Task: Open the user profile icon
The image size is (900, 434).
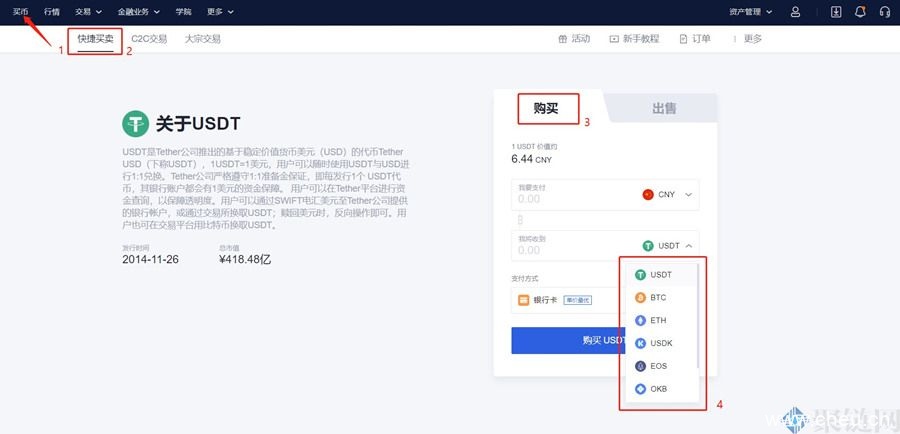Action: 795,12
